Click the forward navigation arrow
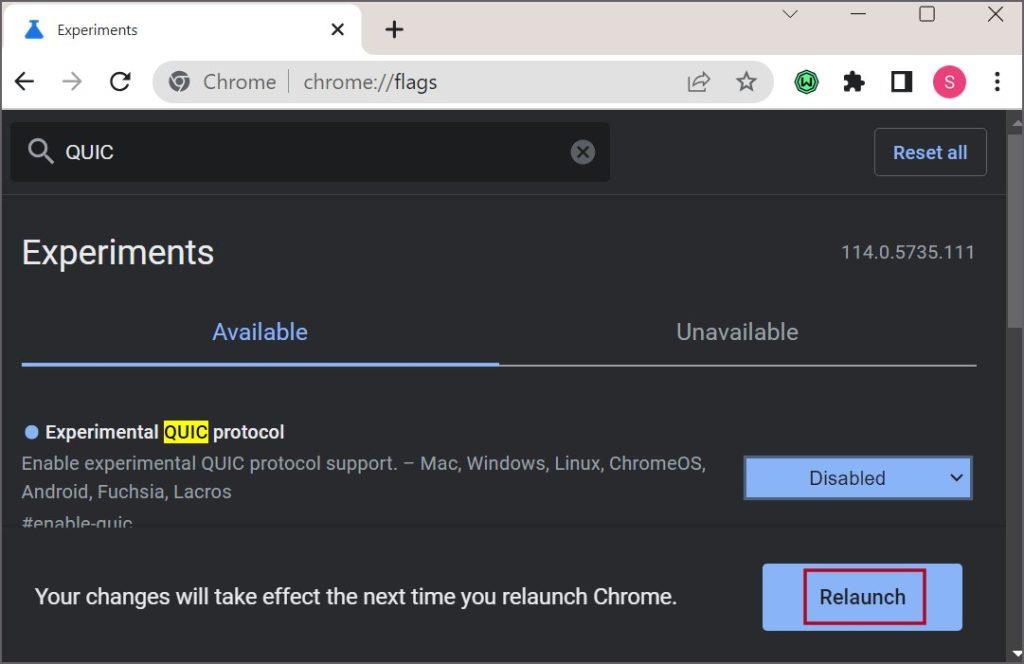This screenshot has width=1024, height=664. (x=72, y=82)
